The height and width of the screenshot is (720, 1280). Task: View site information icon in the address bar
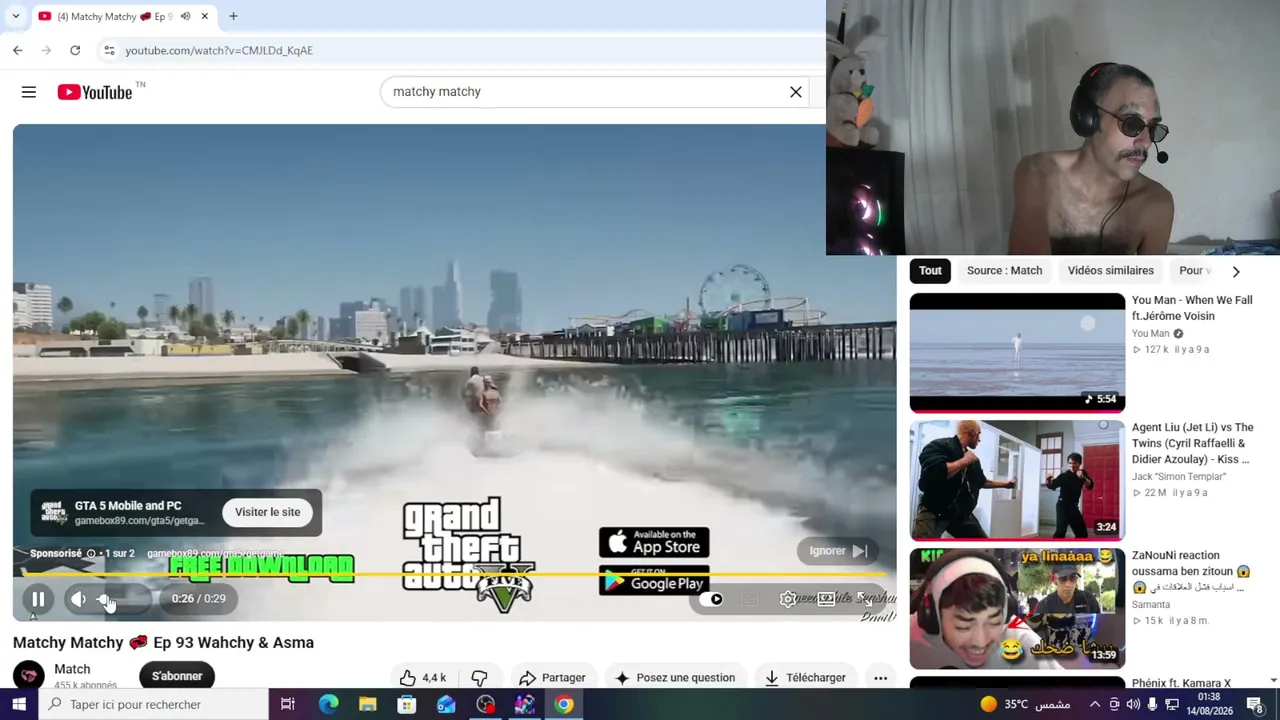point(109,50)
